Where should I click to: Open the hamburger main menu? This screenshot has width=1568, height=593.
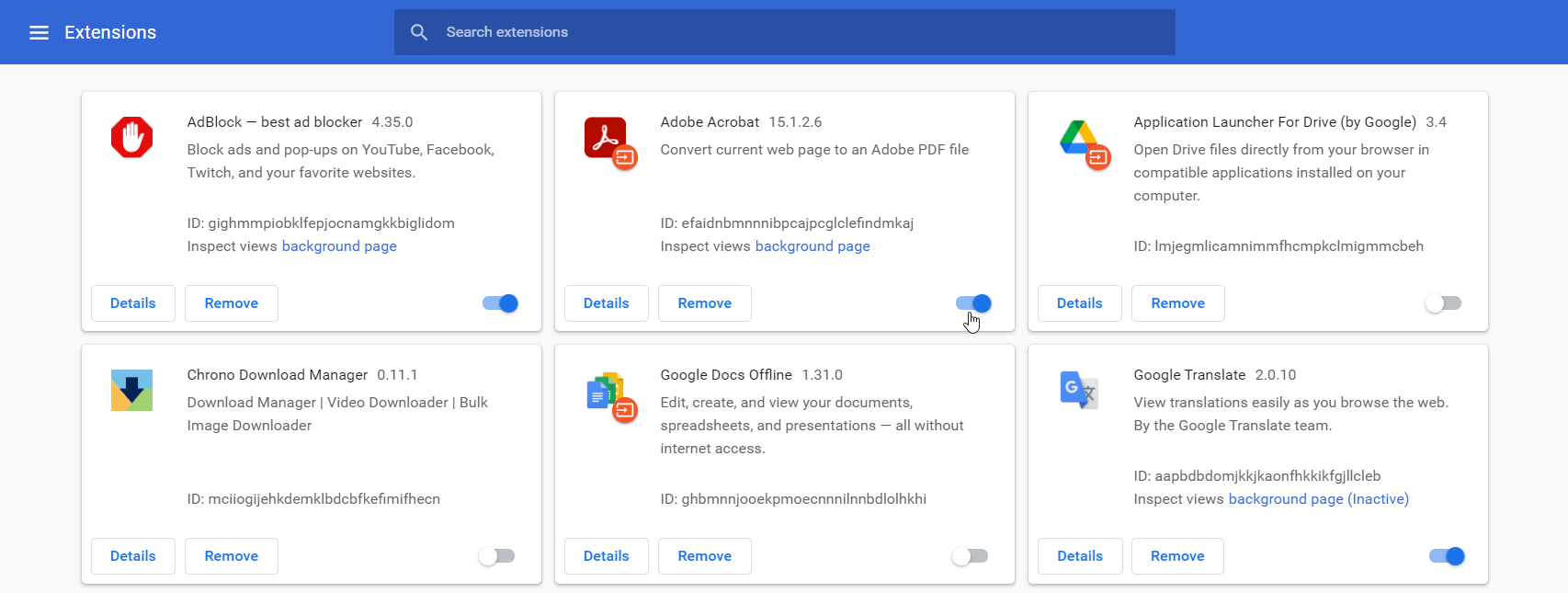coord(39,32)
